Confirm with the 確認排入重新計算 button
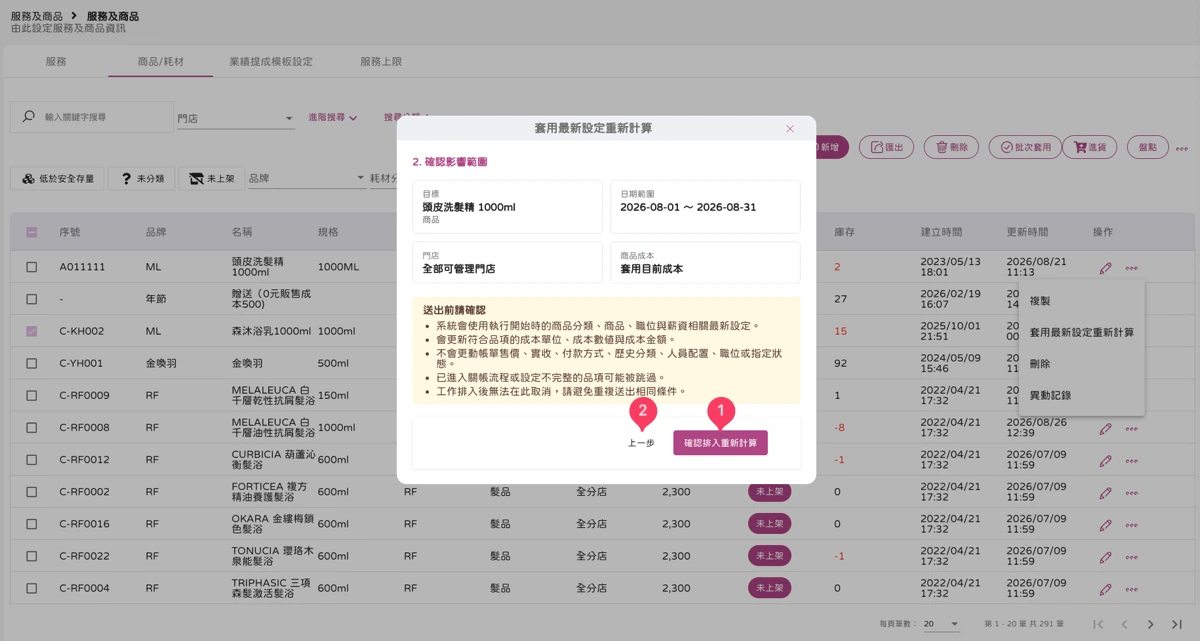Viewport: 1200px width, 641px height. pyautogui.click(x=720, y=442)
